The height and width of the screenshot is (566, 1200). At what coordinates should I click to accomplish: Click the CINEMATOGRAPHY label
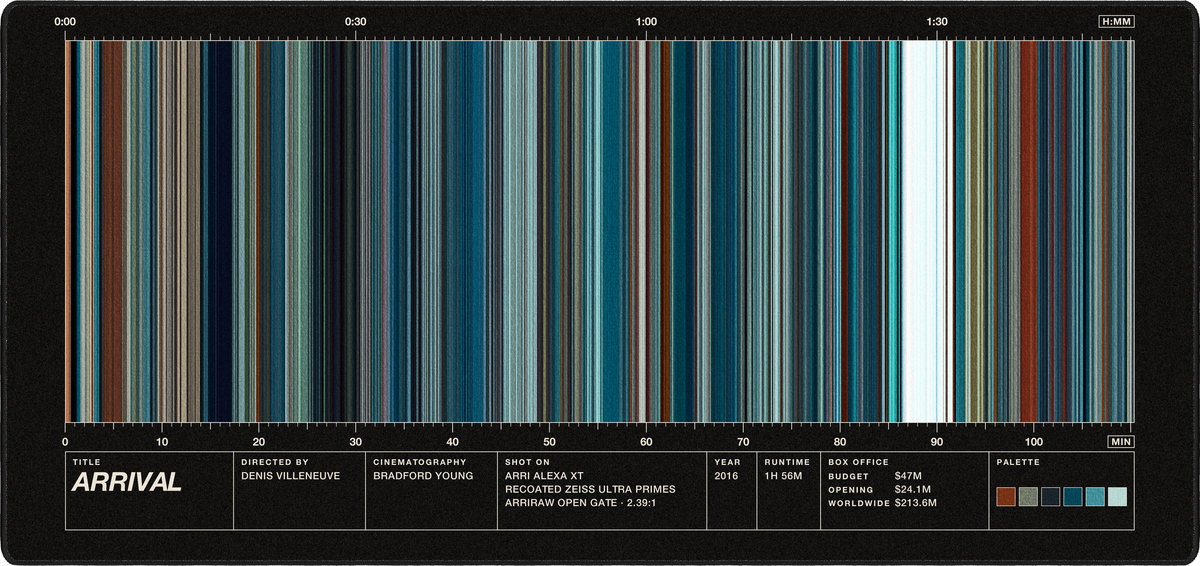point(420,462)
